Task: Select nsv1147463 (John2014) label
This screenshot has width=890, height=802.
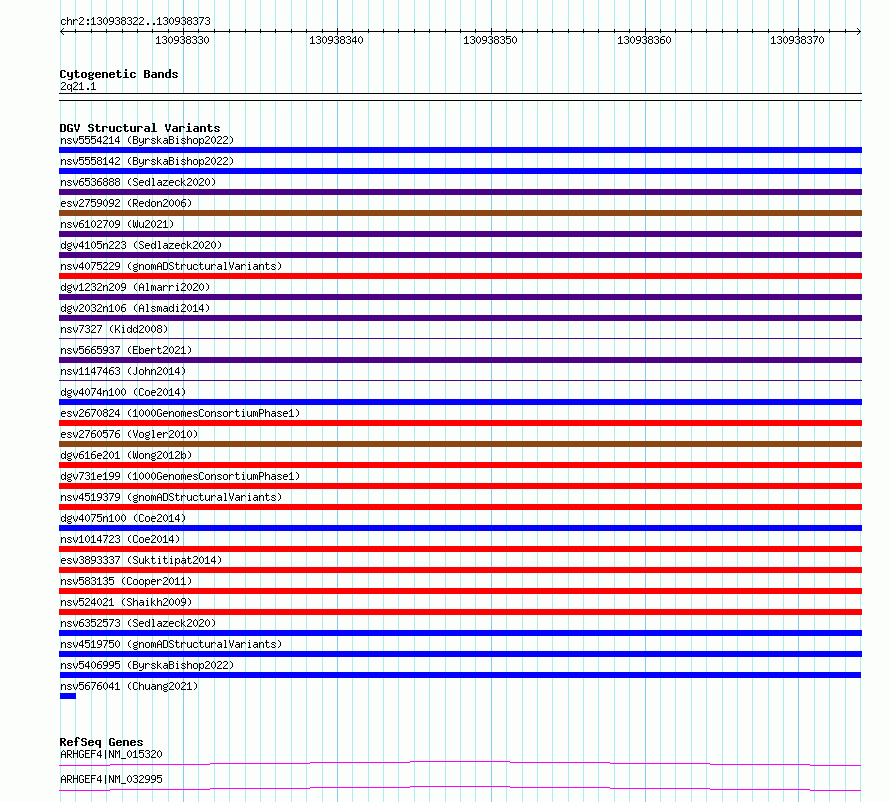Action: coord(123,371)
